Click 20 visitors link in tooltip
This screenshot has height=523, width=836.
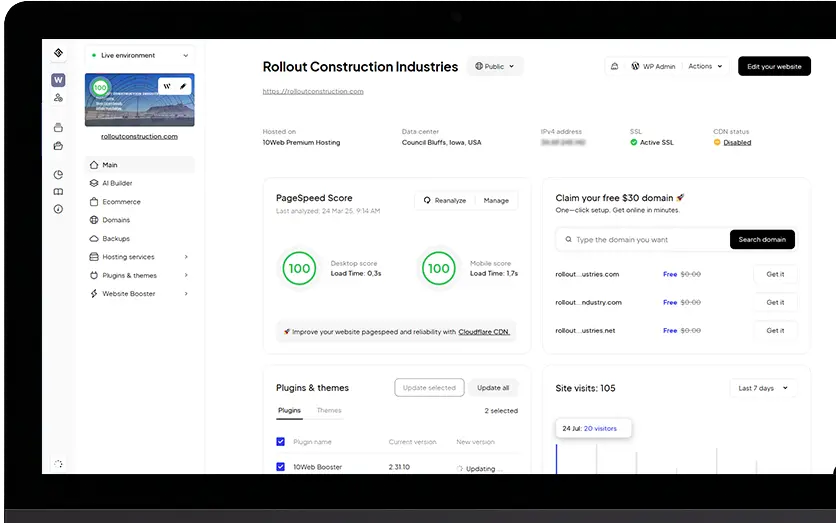[x=600, y=428]
